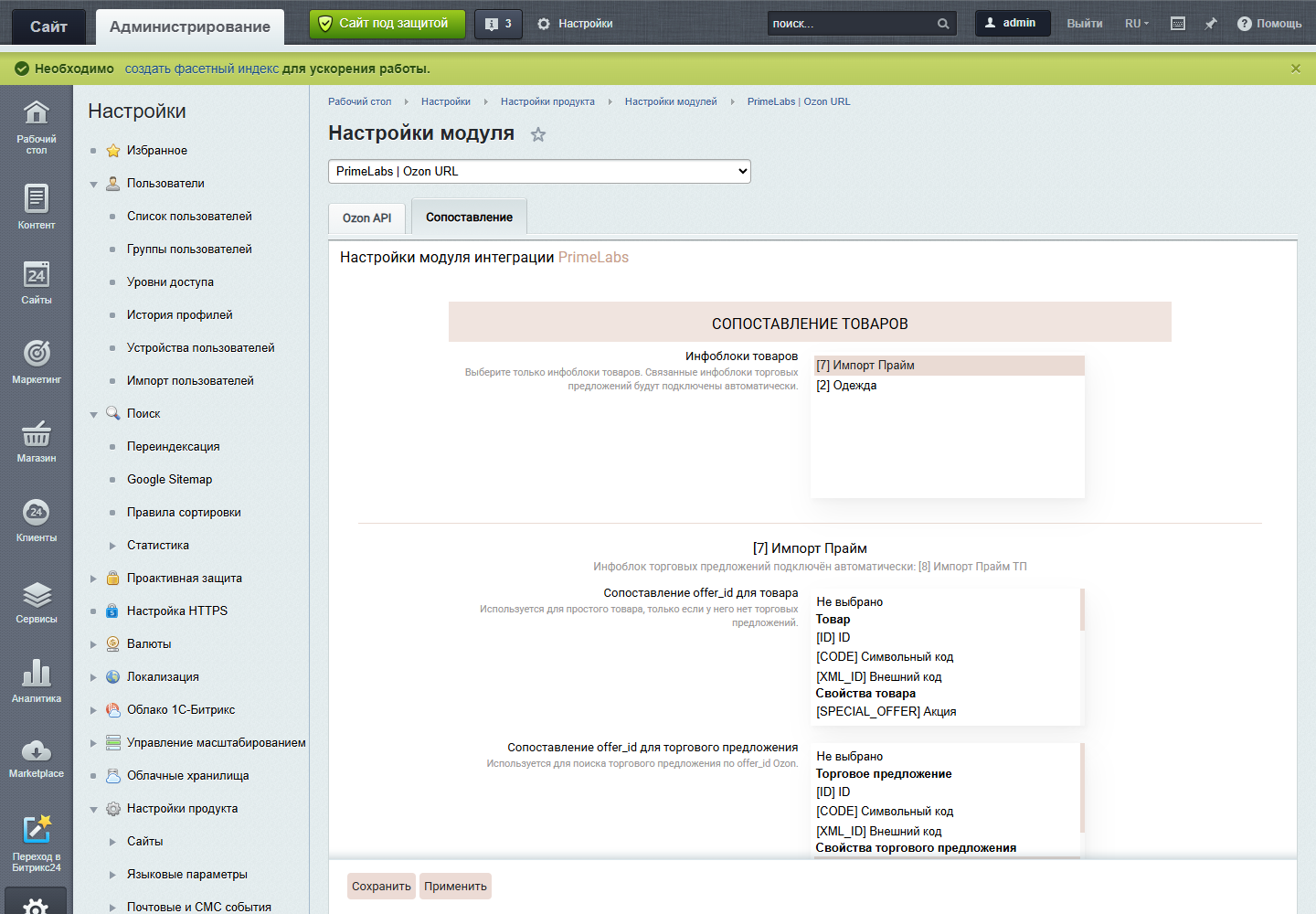Open the RU language dropdown
Image resolution: width=1316 pixels, height=914 pixels.
[x=1137, y=24]
